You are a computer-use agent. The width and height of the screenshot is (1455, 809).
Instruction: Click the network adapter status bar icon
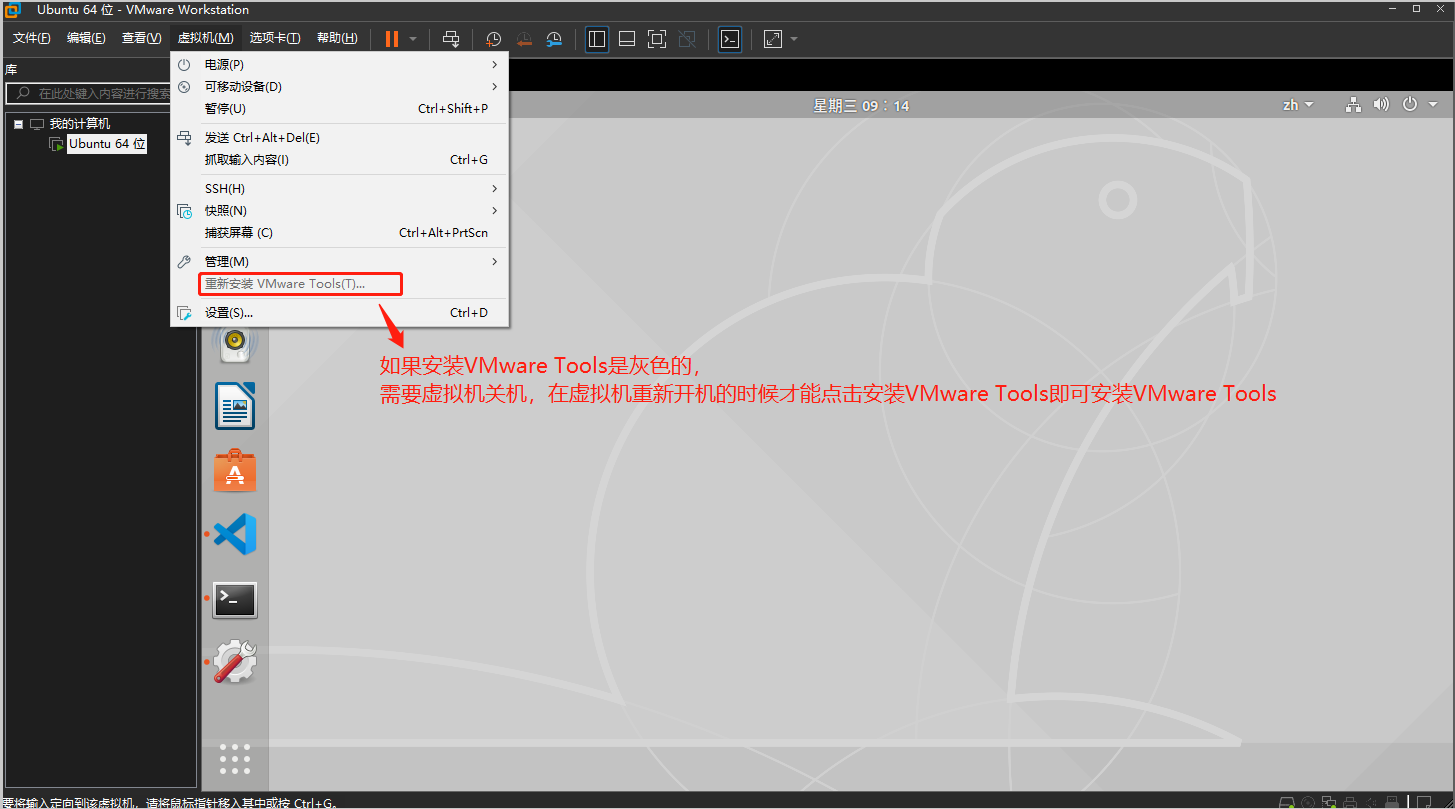click(x=1329, y=802)
